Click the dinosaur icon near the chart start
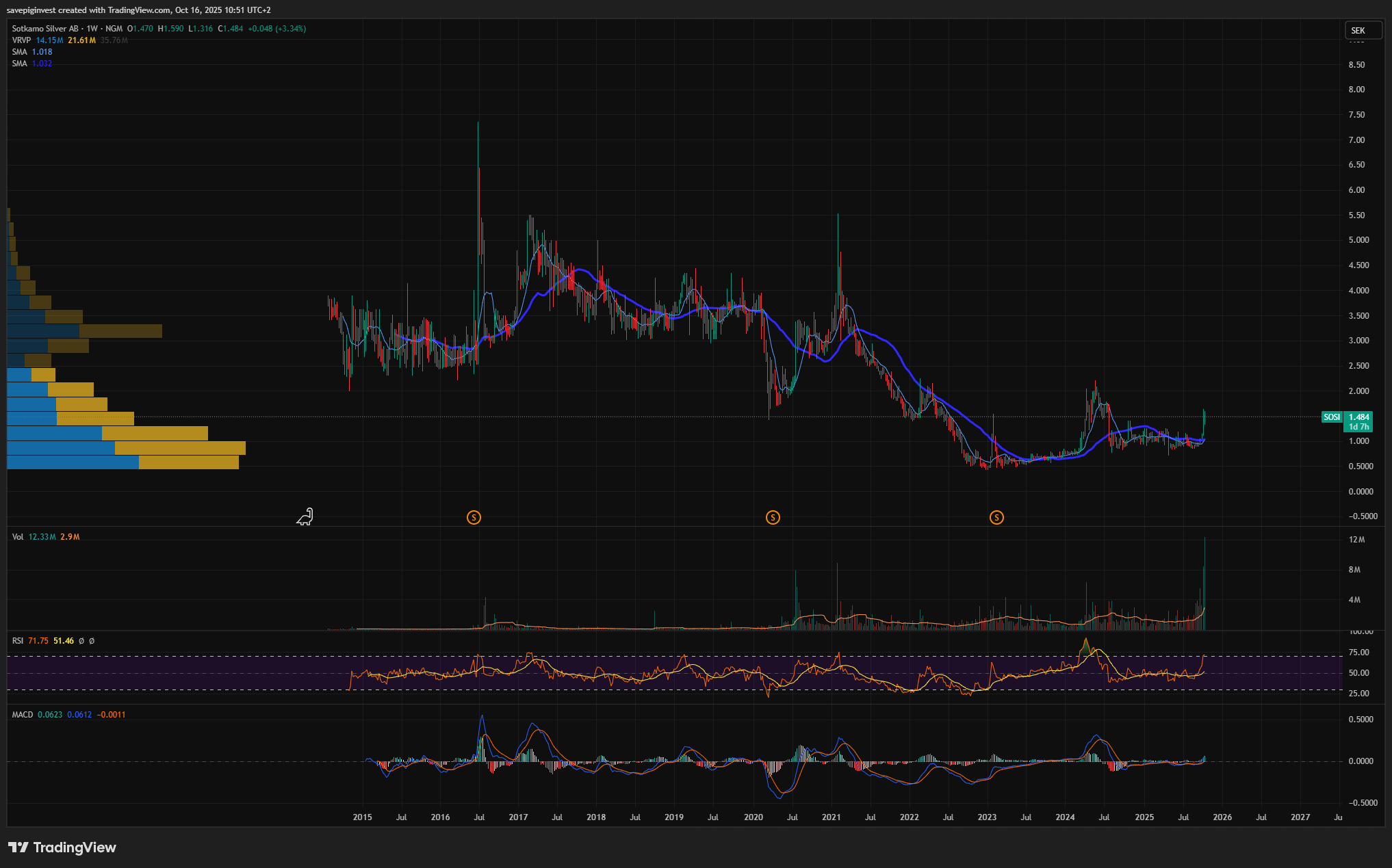The height and width of the screenshot is (868, 1392). 305,517
